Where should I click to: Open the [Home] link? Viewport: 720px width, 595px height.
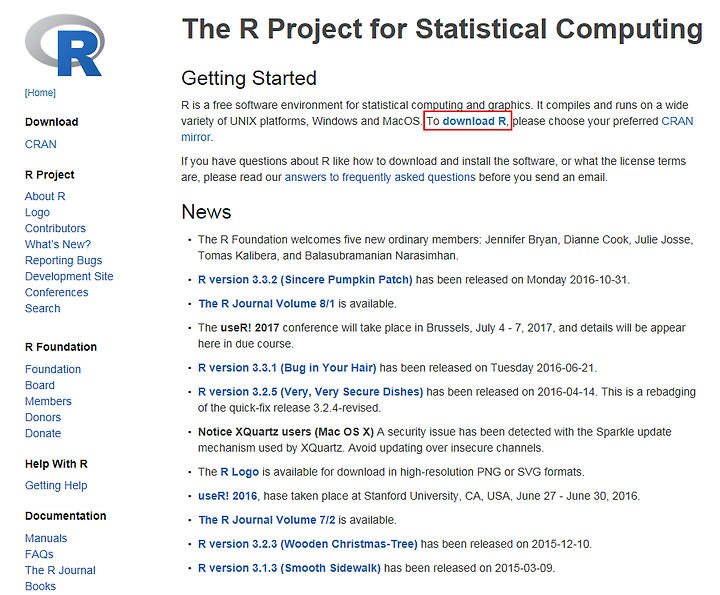tap(40, 93)
